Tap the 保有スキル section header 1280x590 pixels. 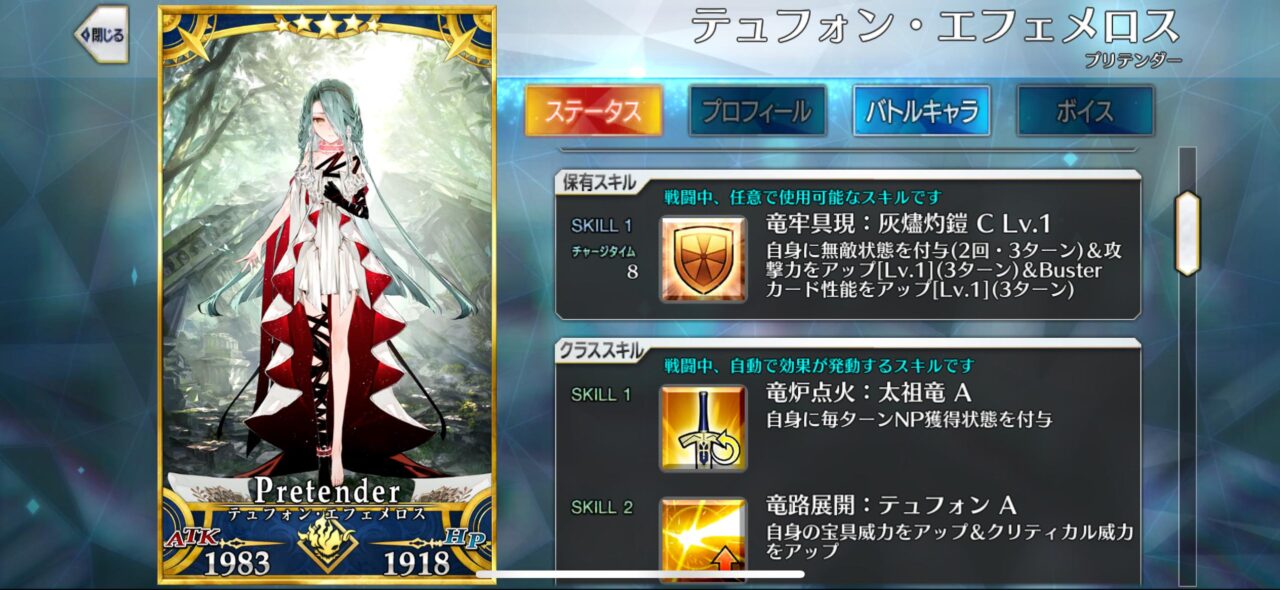[596, 183]
